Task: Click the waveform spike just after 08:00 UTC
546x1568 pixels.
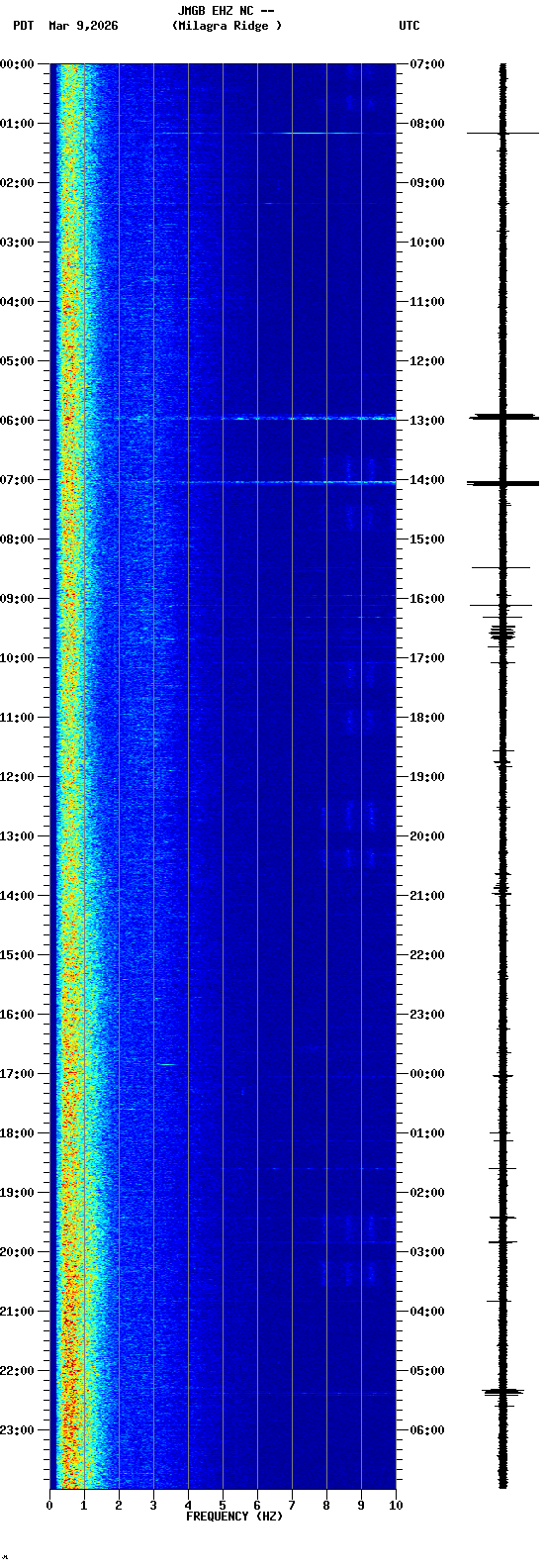Action: pyautogui.click(x=503, y=133)
